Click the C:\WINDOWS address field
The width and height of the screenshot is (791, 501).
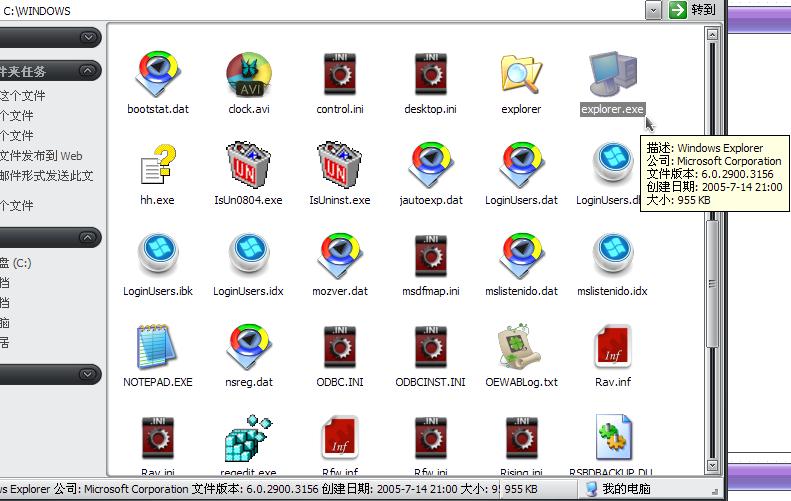coord(323,11)
